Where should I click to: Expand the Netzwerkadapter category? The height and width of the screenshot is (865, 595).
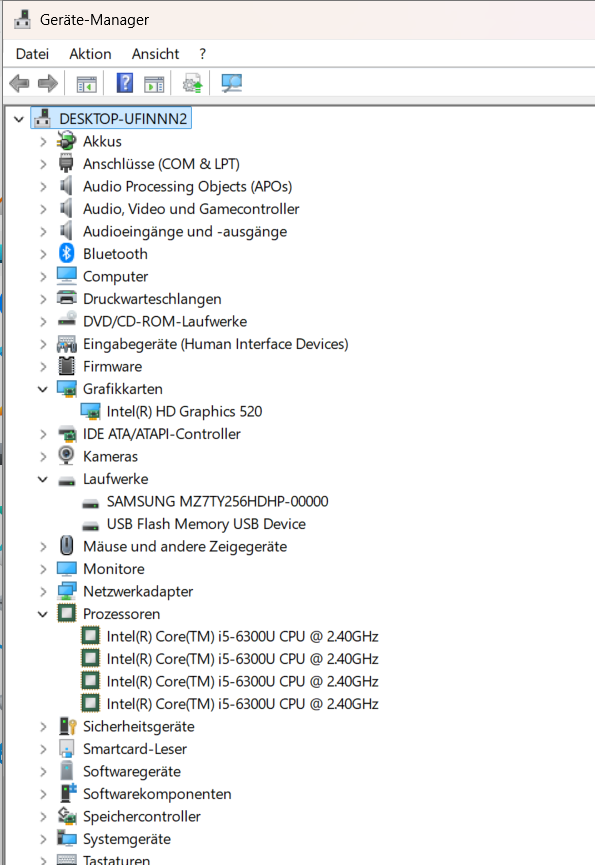(x=43, y=591)
